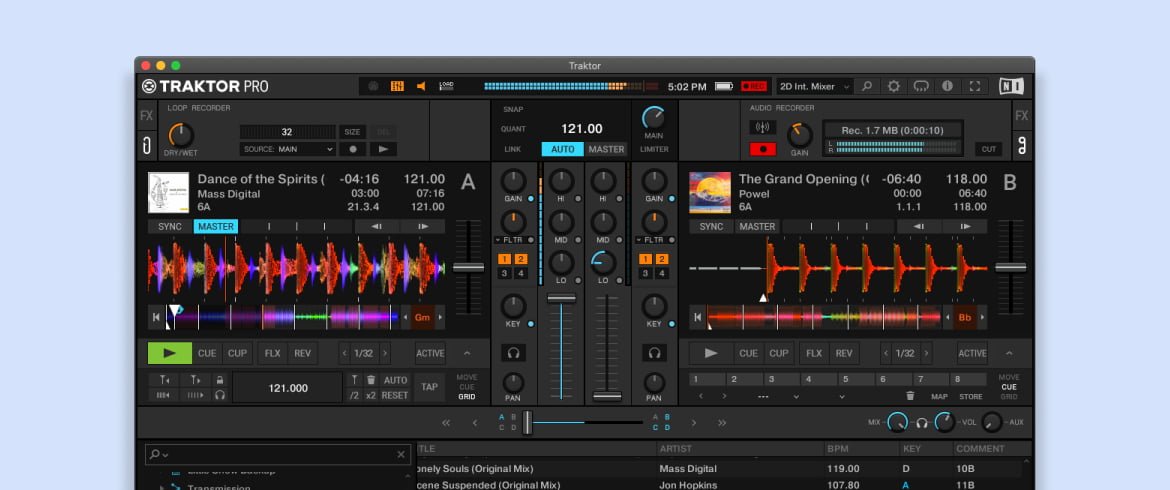Switch Deck A advanced panel to GRID
Image resolution: width=1170 pixels, height=490 pixels.
point(467,396)
